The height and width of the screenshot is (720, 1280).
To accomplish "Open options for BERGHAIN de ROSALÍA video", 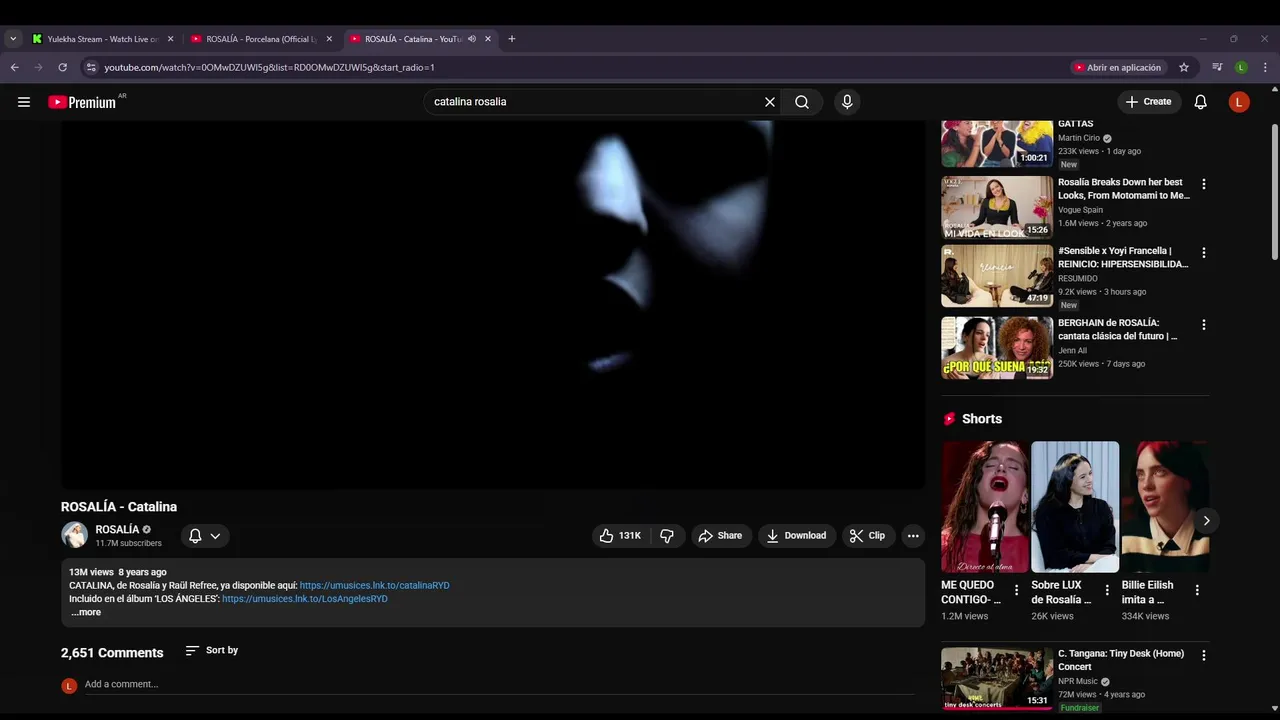I will (x=1204, y=325).
